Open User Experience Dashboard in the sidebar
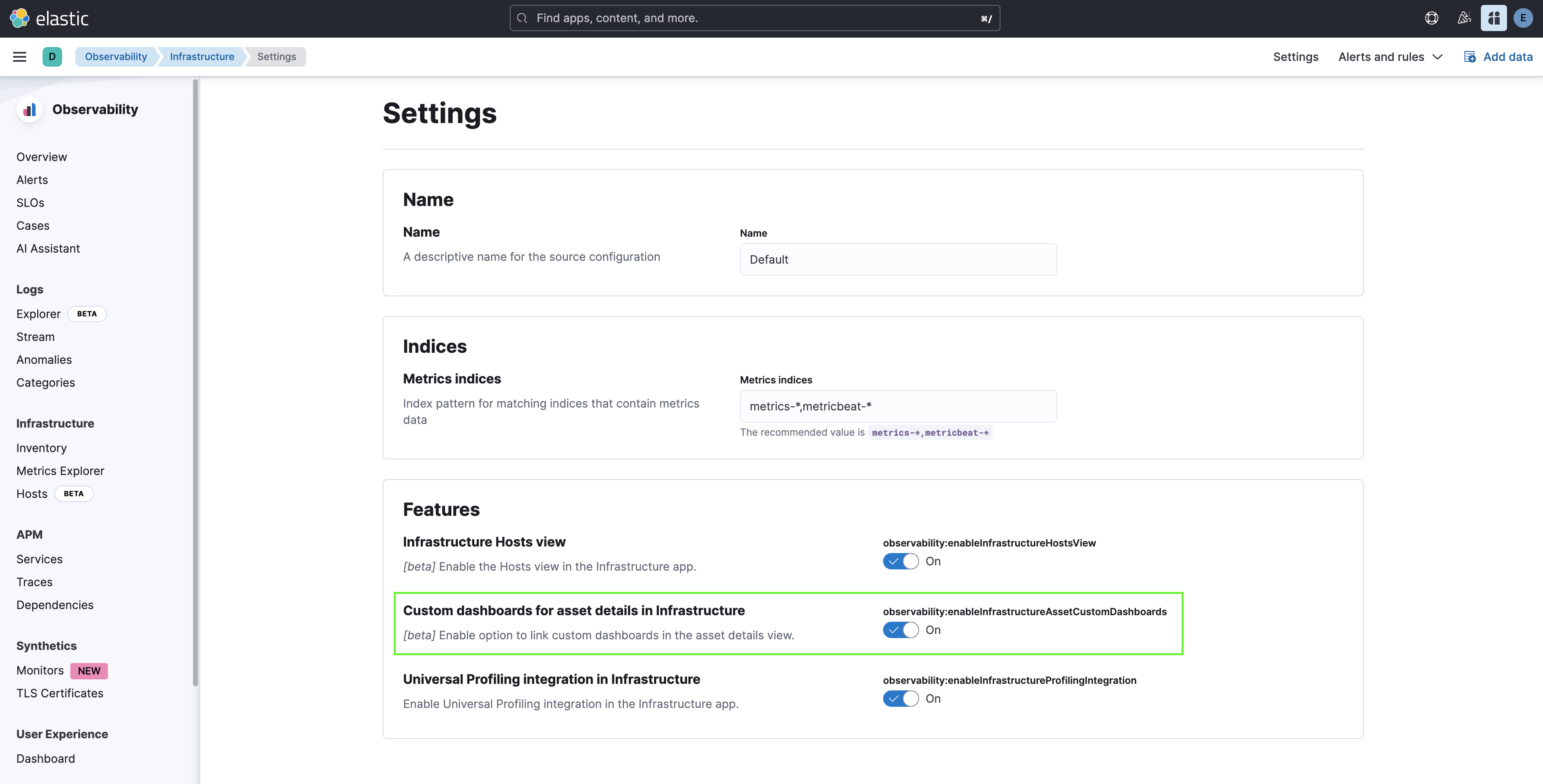This screenshot has height=784, width=1543. click(45, 759)
